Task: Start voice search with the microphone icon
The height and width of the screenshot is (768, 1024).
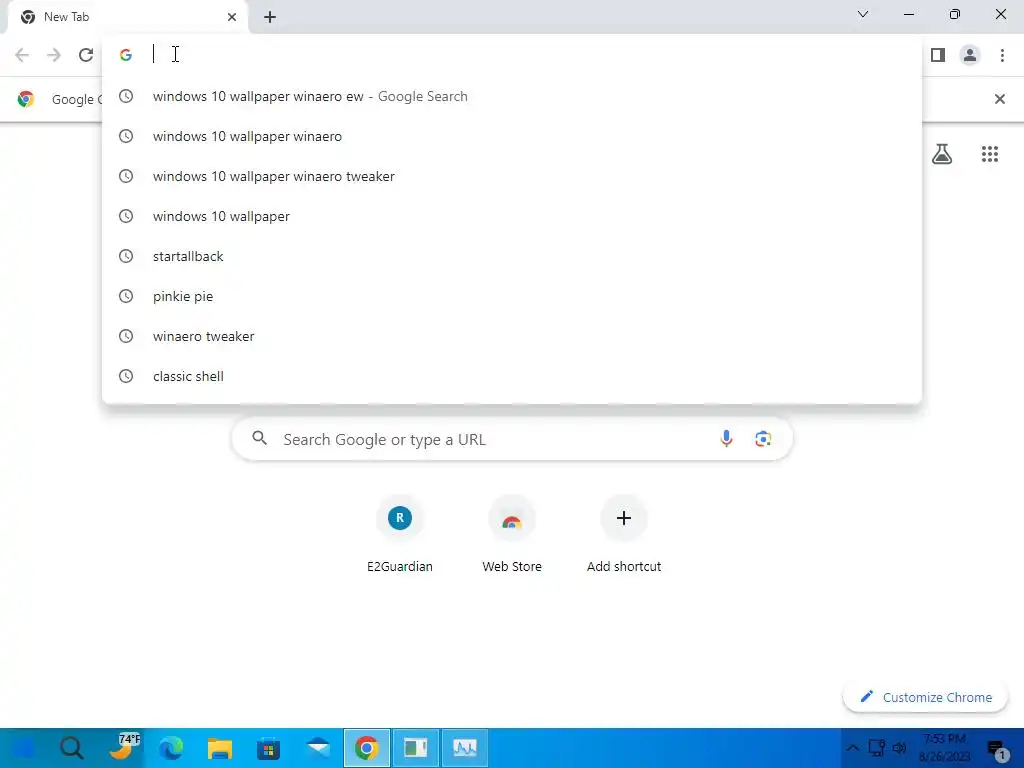Action: point(726,439)
